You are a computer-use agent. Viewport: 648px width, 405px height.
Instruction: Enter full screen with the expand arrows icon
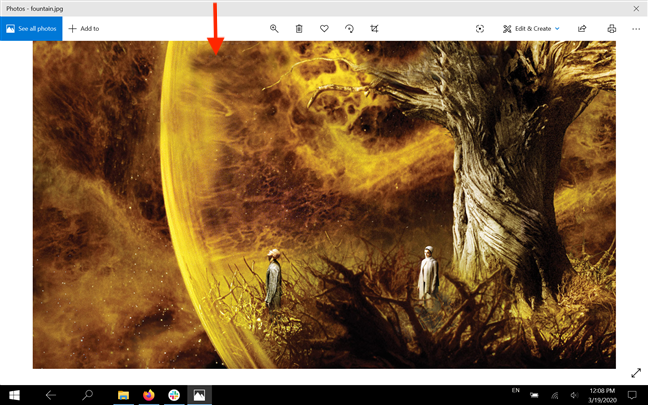(x=636, y=373)
